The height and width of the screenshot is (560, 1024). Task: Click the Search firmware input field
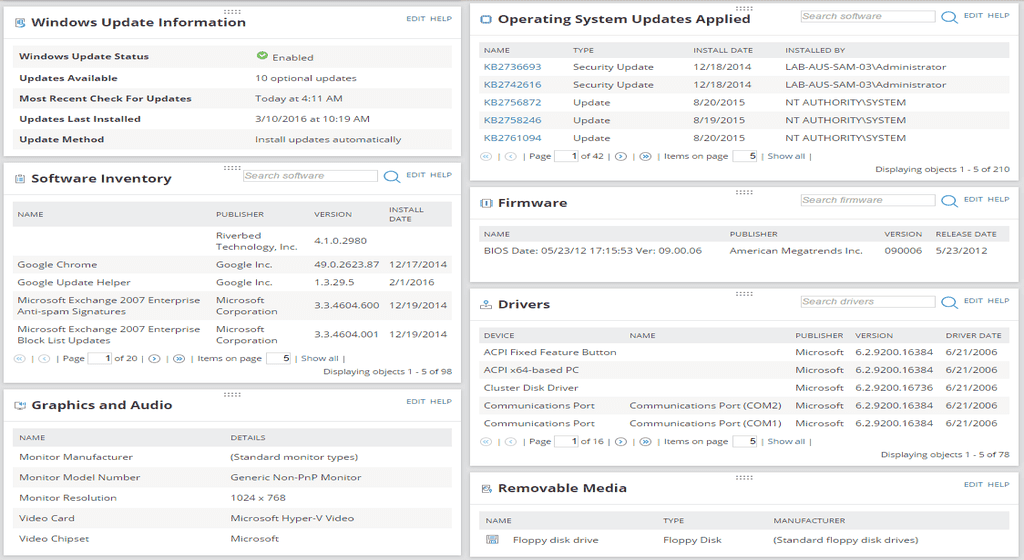pyautogui.click(x=867, y=200)
